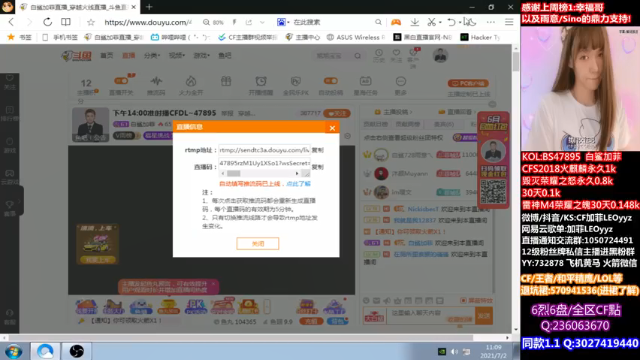640x360 pixels.
Task: Click the orange 关注 follow button
Action: 337,113
